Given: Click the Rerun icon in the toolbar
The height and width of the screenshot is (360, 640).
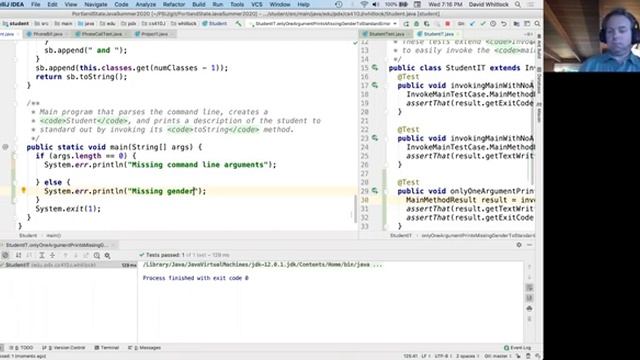Looking at the screenshot, I should 406,24.
